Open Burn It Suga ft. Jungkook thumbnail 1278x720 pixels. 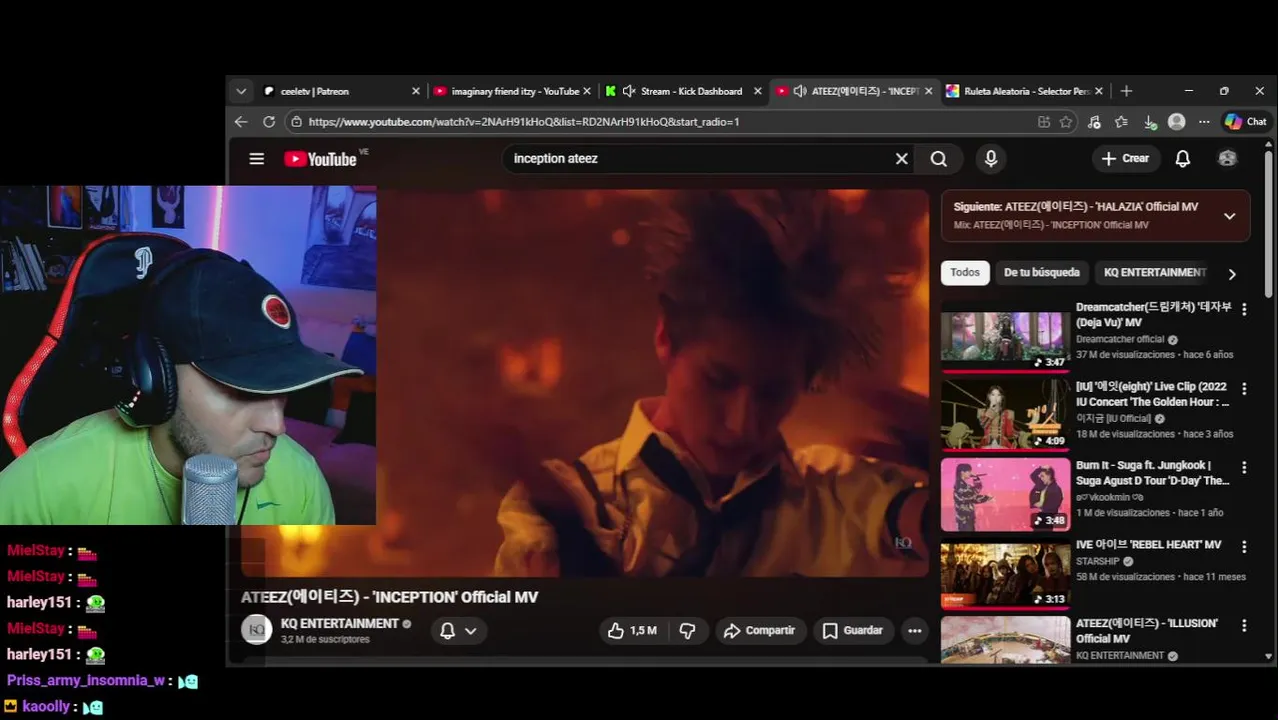pos(1005,495)
